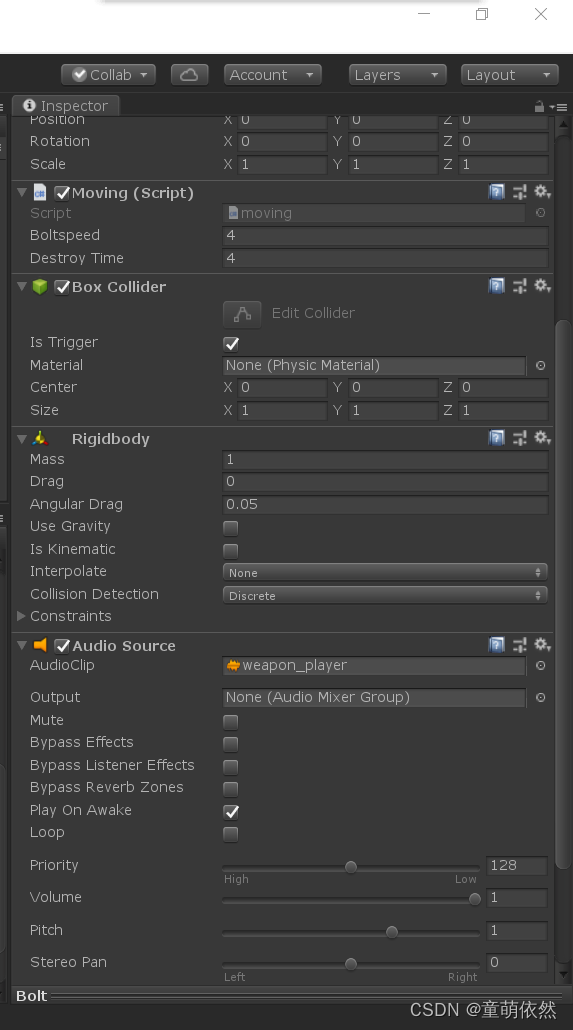Image resolution: width=573 pixels, height=1030 pixels.
Task: Click the Destroy Time value field
Action: point(385,258)
